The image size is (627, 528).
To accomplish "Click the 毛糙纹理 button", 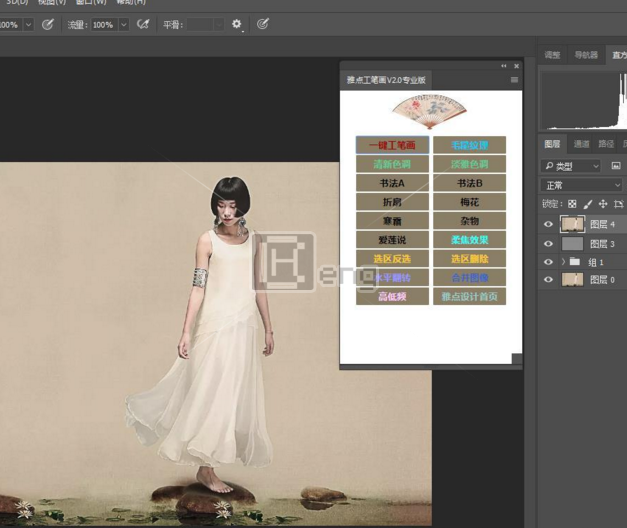I will click(469, 145).
